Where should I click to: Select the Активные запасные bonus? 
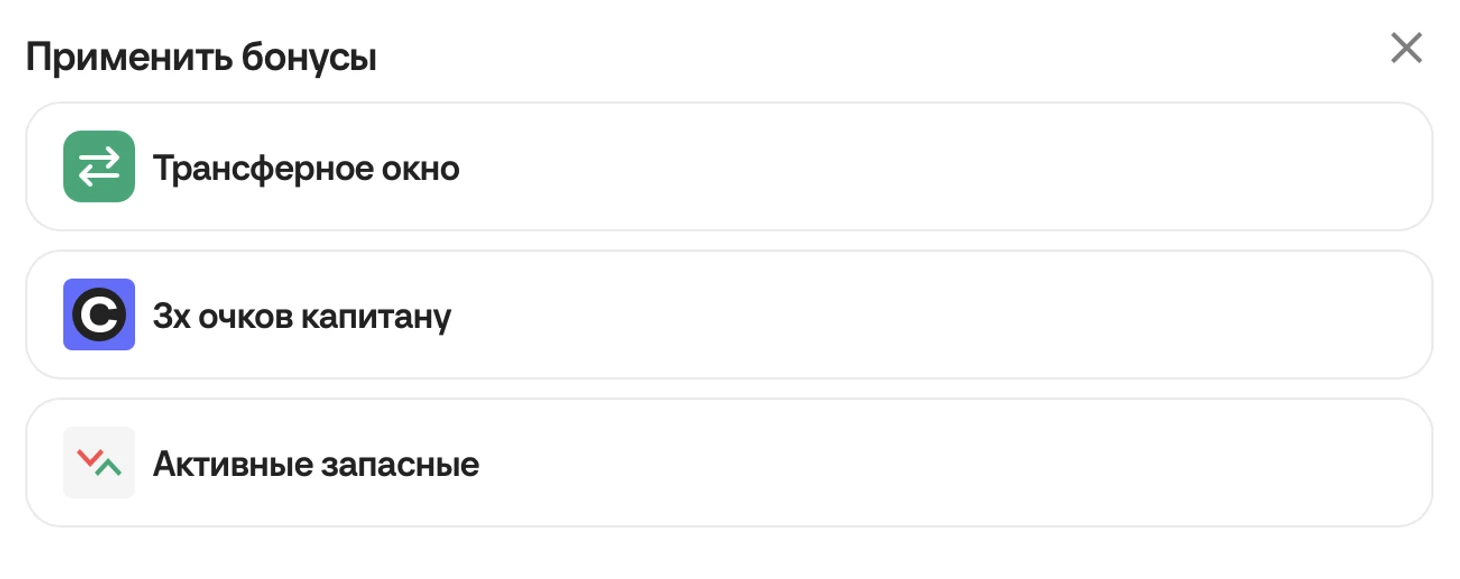(x=729, y=463)
